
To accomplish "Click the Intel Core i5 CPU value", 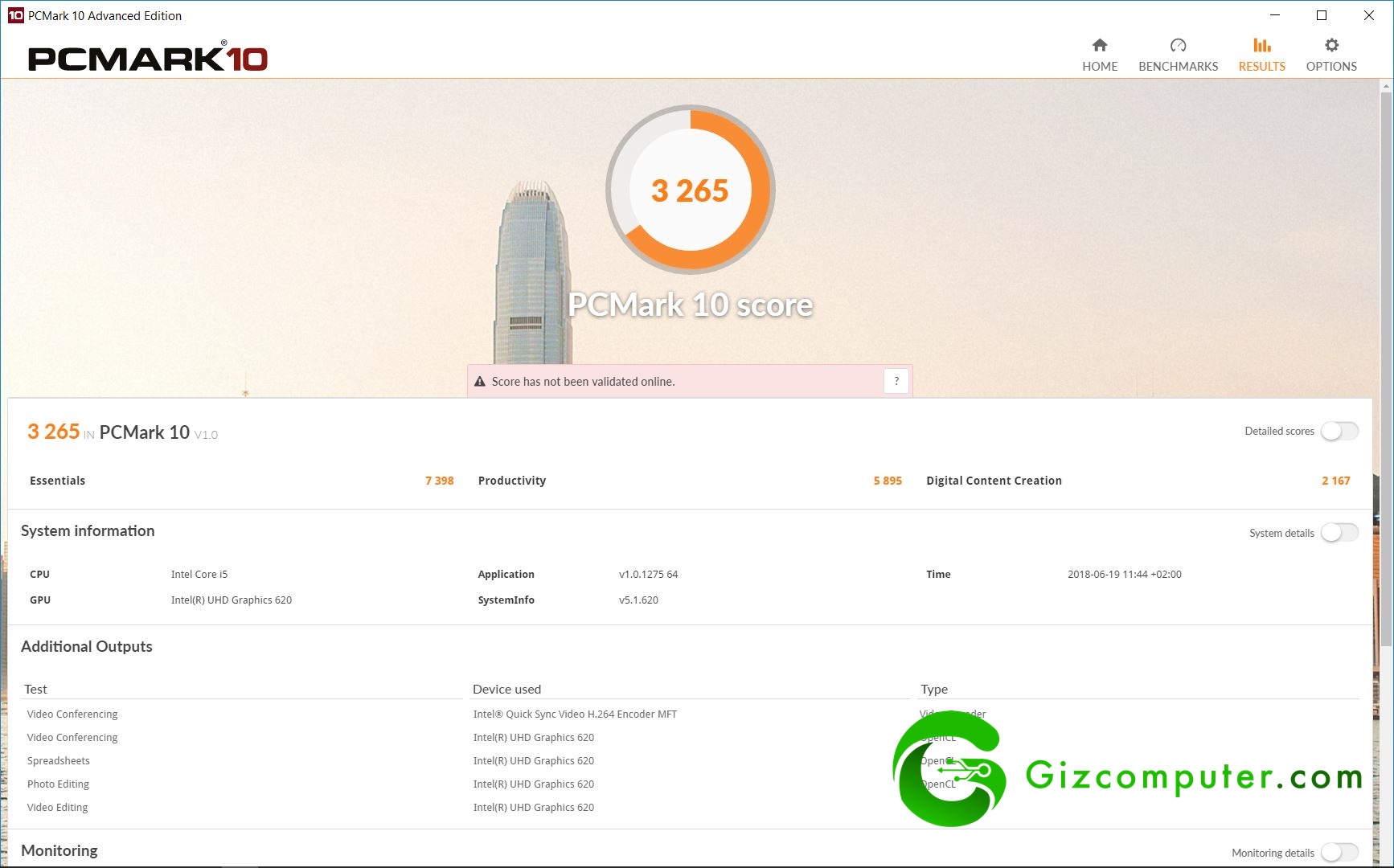I will click(199, 574).
